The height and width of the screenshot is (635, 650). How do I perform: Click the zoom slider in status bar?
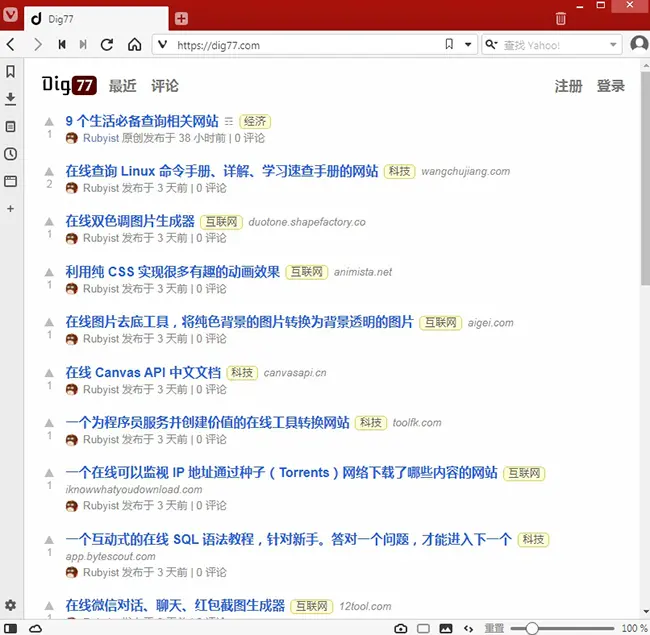pos(562,628)
